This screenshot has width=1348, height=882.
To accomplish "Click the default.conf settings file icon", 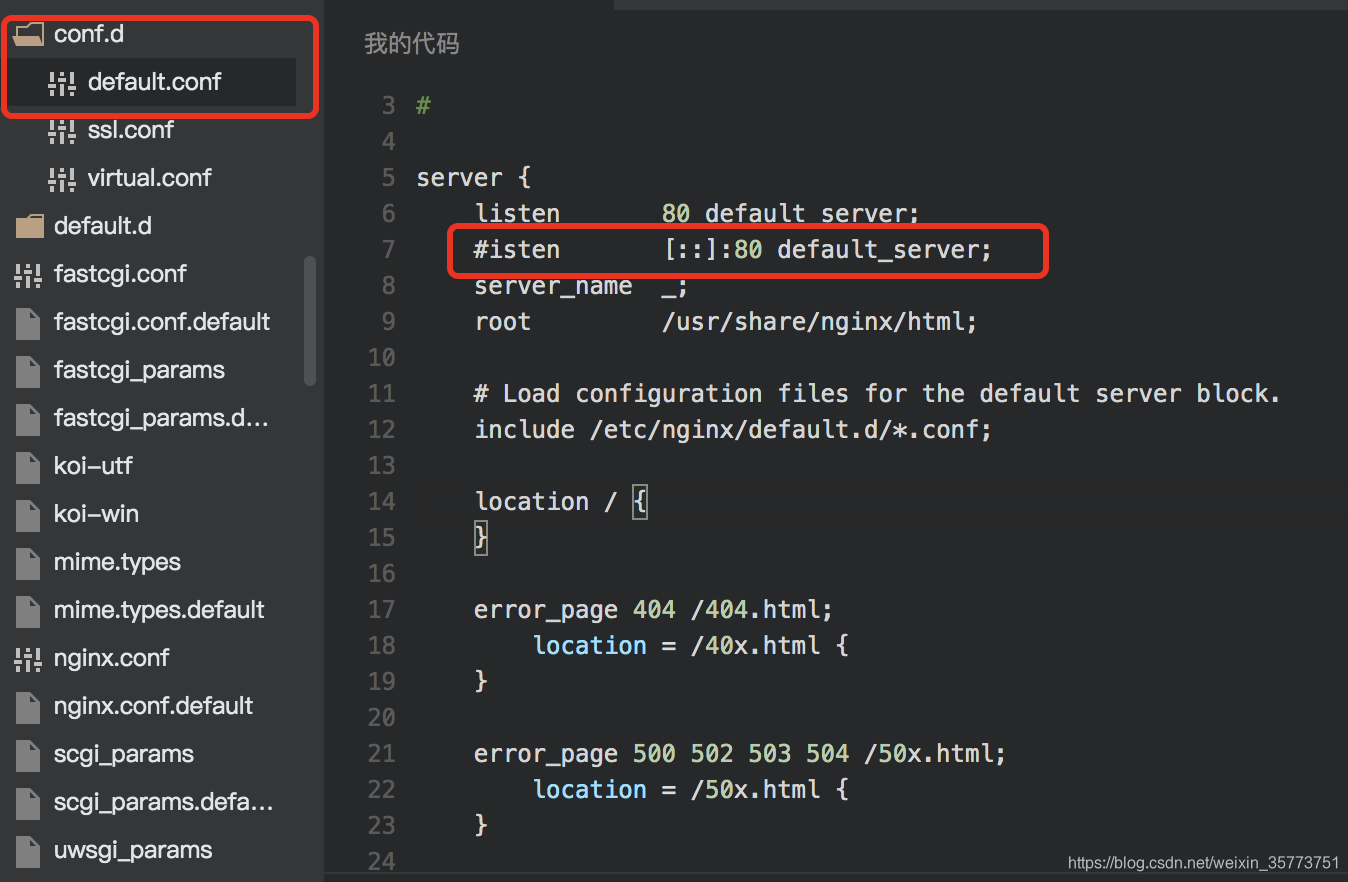I will 62,82.
